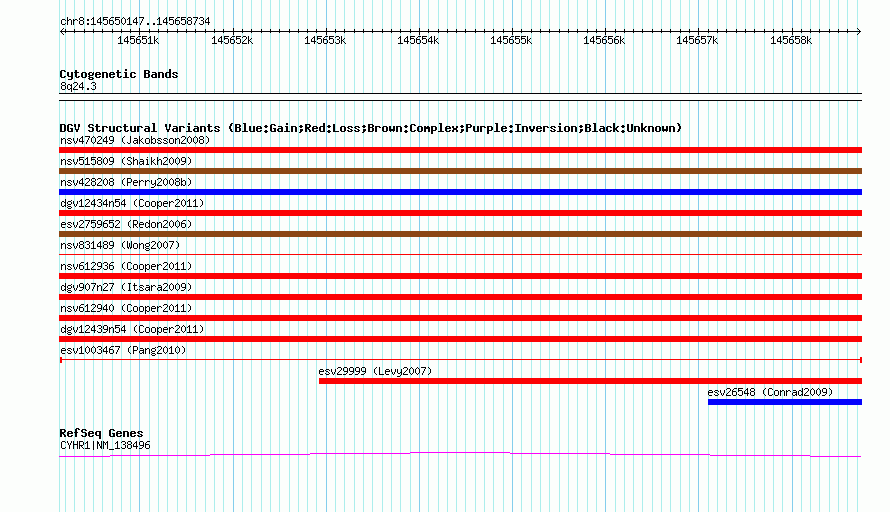Click the 145654k ruler tick label
This screenshot has height=512, width=890.
418,41
